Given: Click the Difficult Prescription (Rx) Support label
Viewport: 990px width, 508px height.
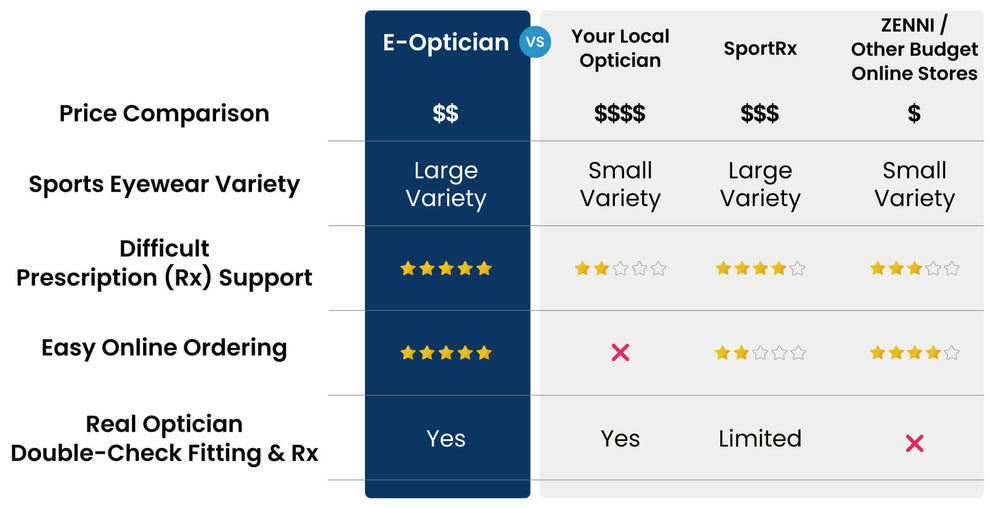Looking at the screenshot, I should coord(164,263).
